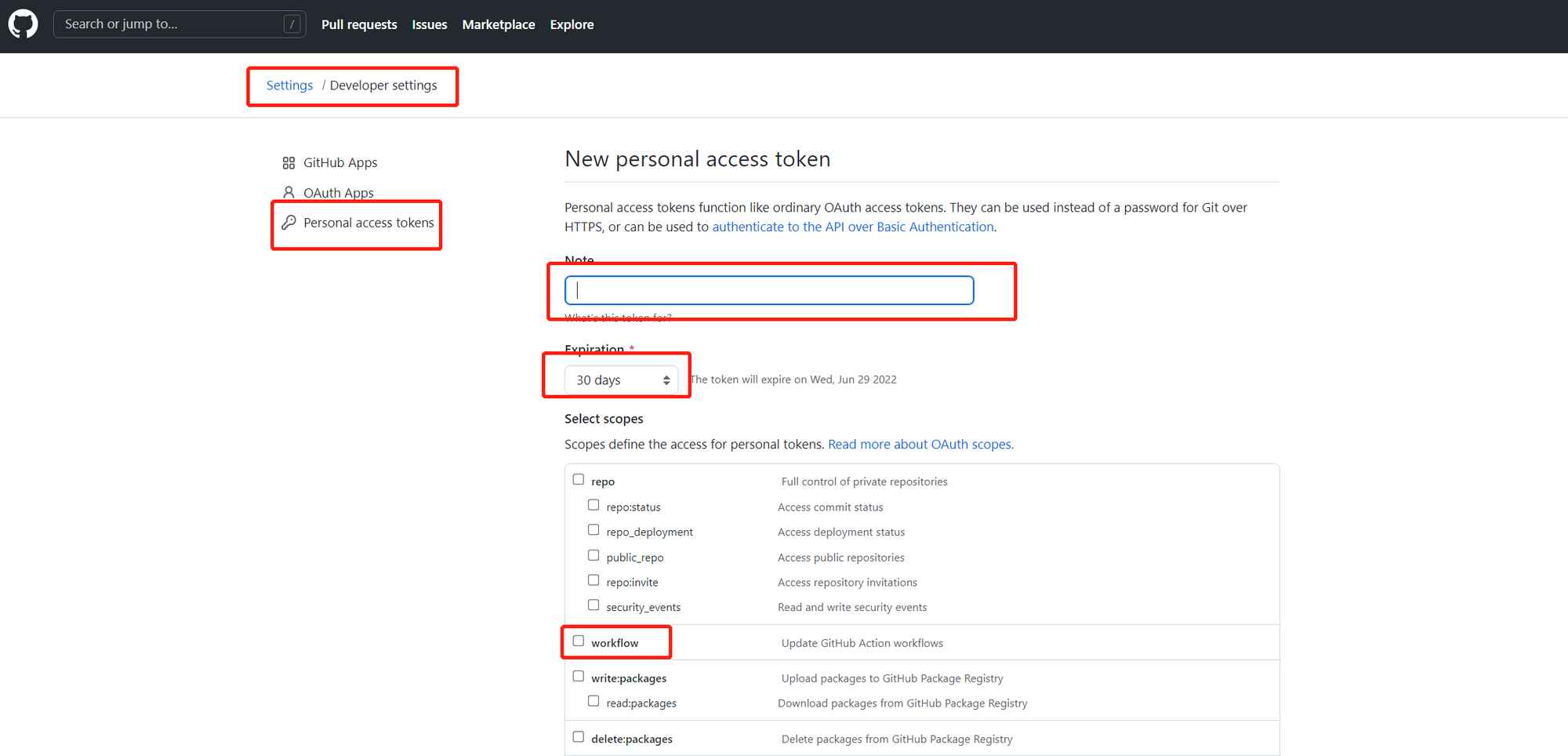Check the repo_deployment checkbox
The height and width of the screenshot is (756, 1568).
click(593, 530)
